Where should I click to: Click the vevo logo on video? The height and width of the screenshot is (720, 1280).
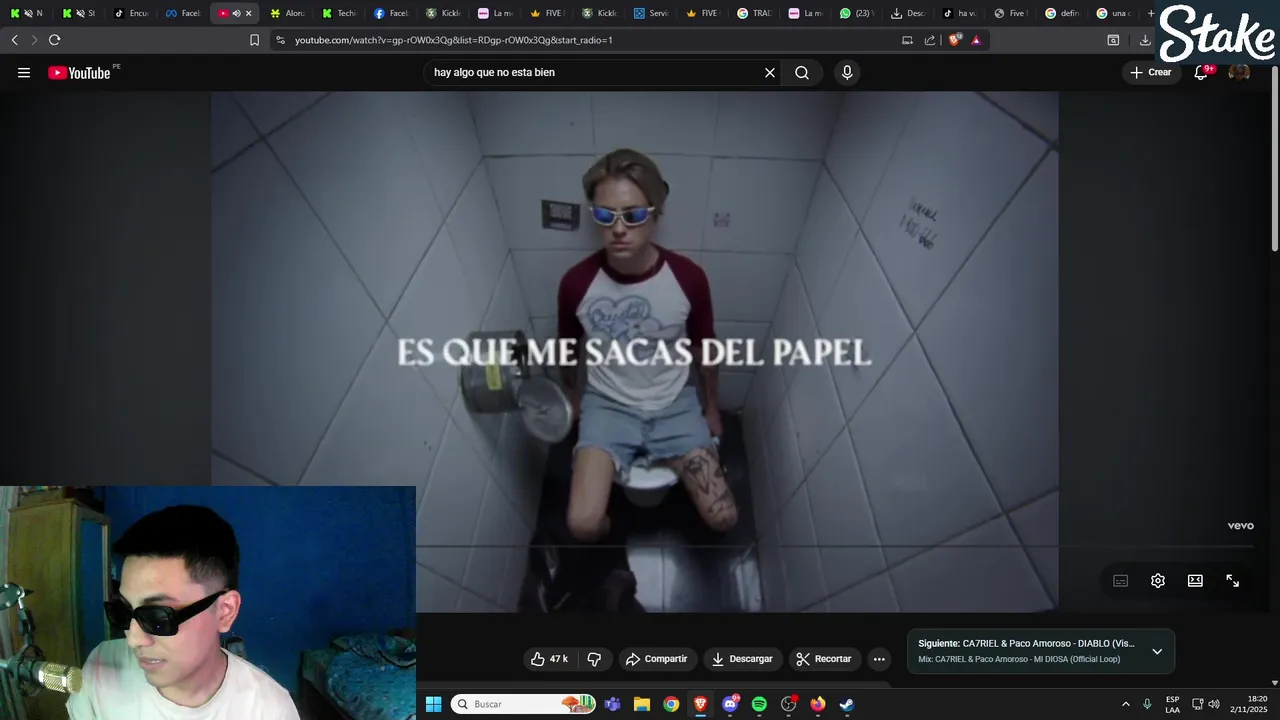tap(1240, 526)
